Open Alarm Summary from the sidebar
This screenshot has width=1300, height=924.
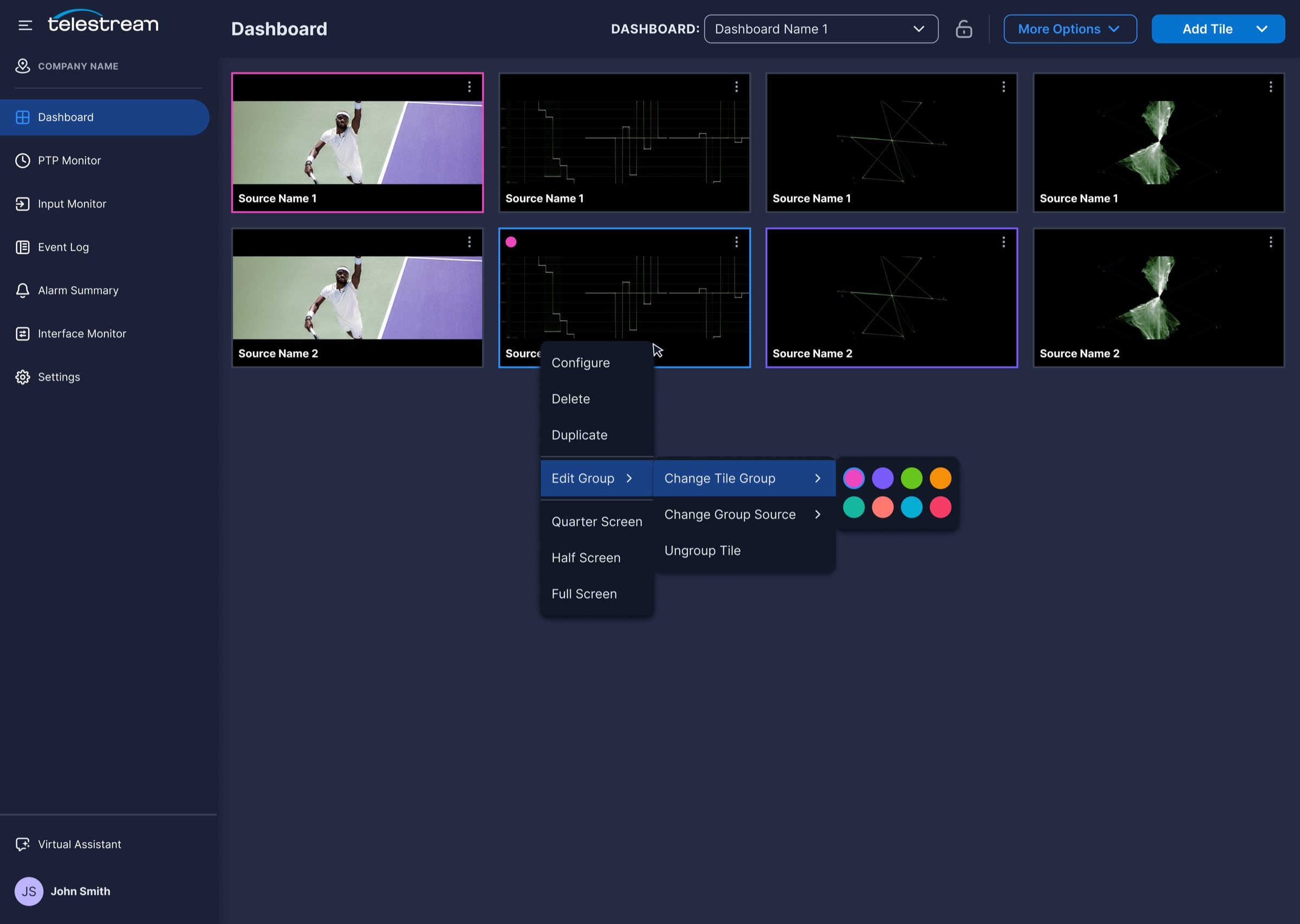105,290
